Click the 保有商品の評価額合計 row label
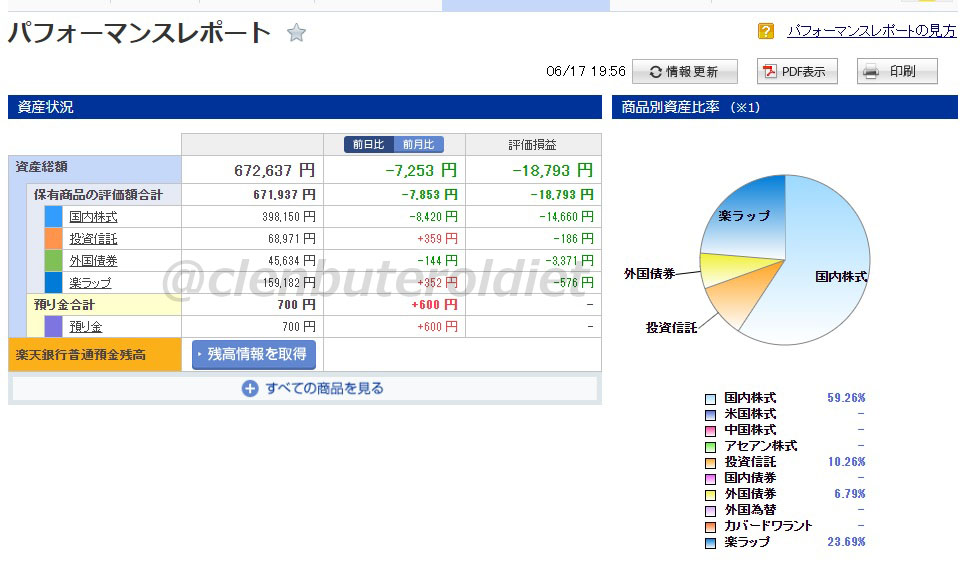 coord(98,195)
